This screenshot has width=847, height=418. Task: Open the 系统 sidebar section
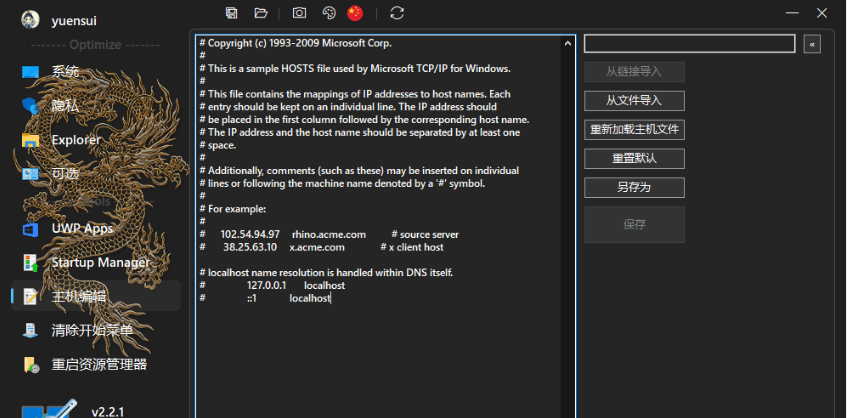(65, 72)
